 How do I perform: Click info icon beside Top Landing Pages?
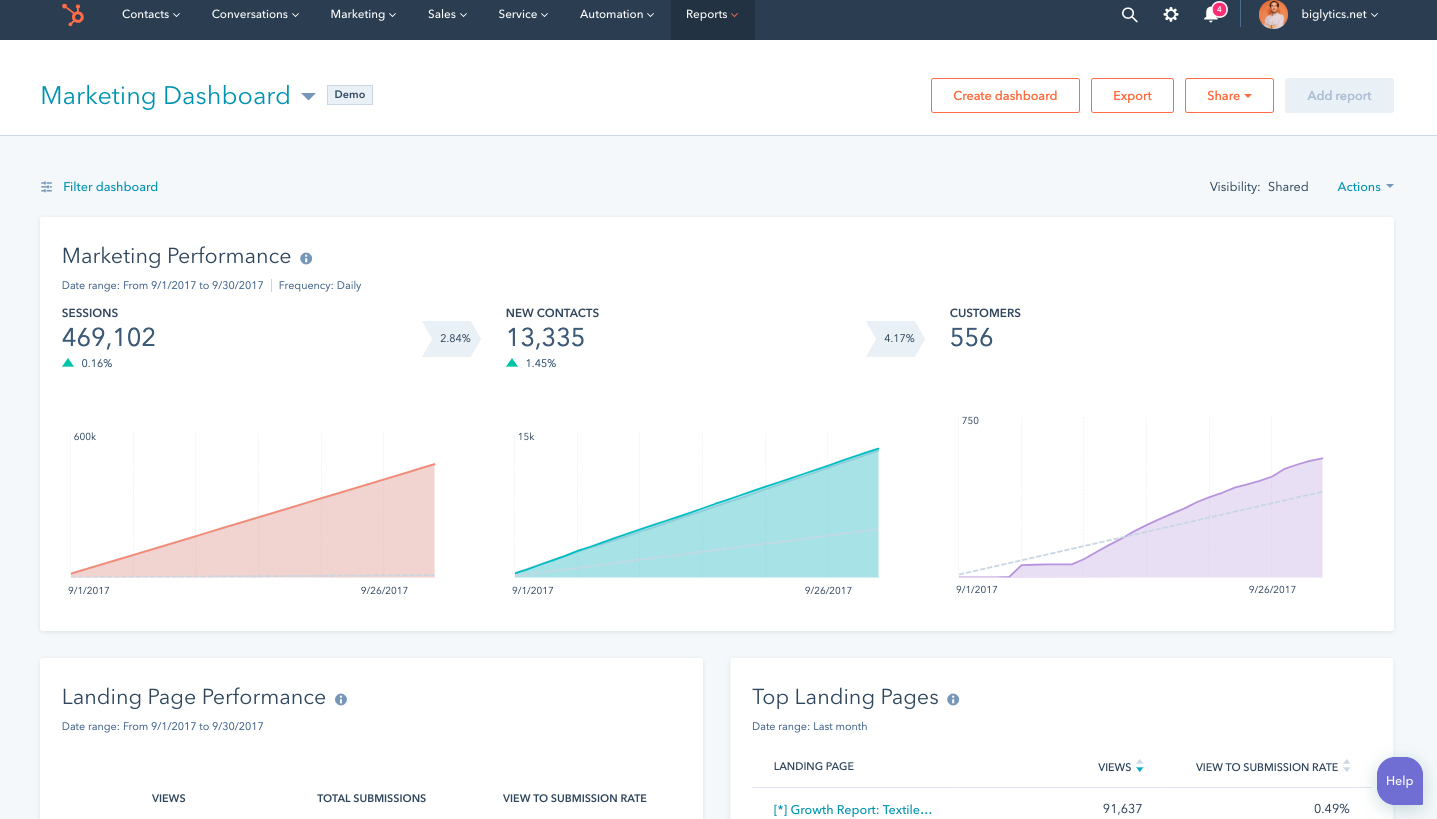[953, 699]
